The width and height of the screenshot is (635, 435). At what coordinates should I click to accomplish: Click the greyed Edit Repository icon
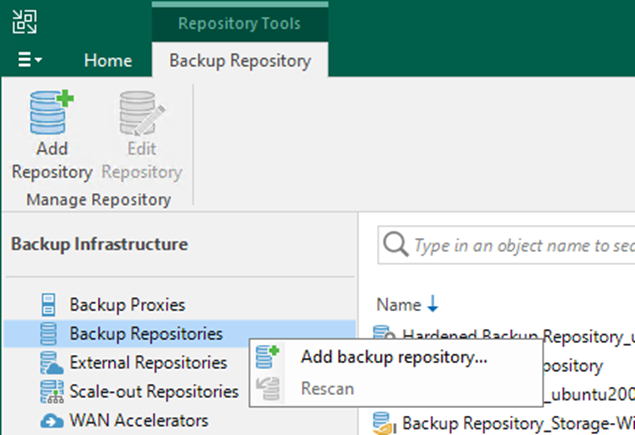142,113
